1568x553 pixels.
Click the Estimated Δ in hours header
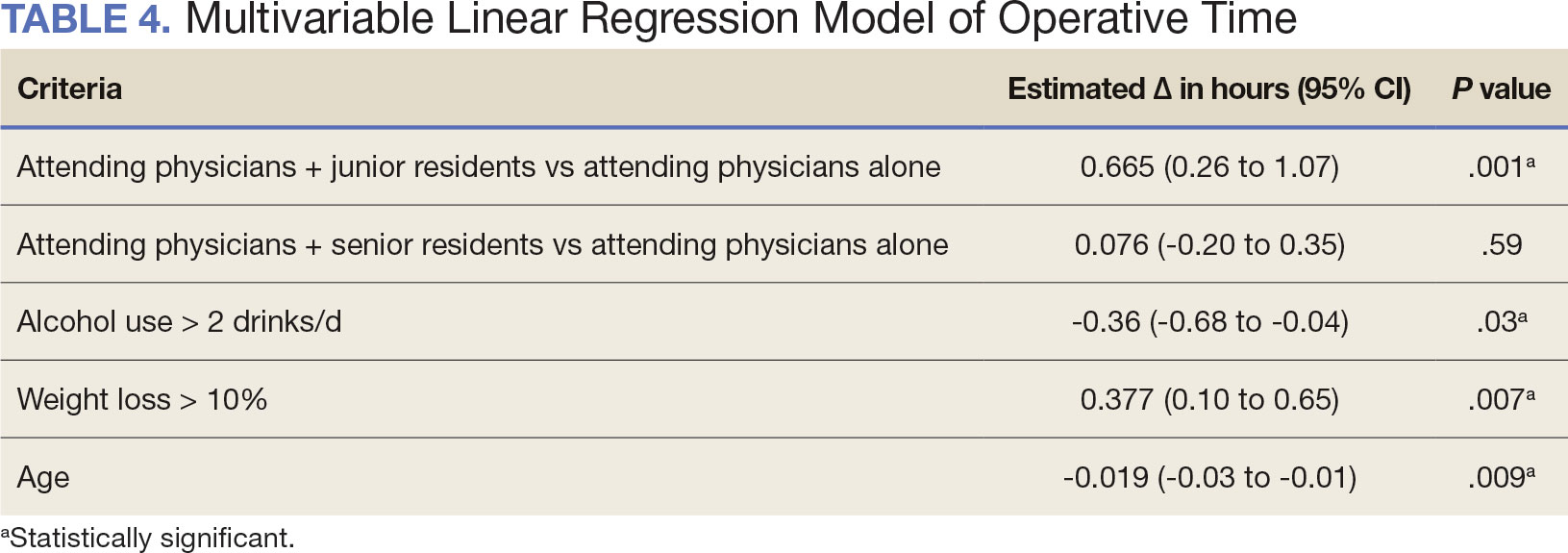pos(1208,89)
